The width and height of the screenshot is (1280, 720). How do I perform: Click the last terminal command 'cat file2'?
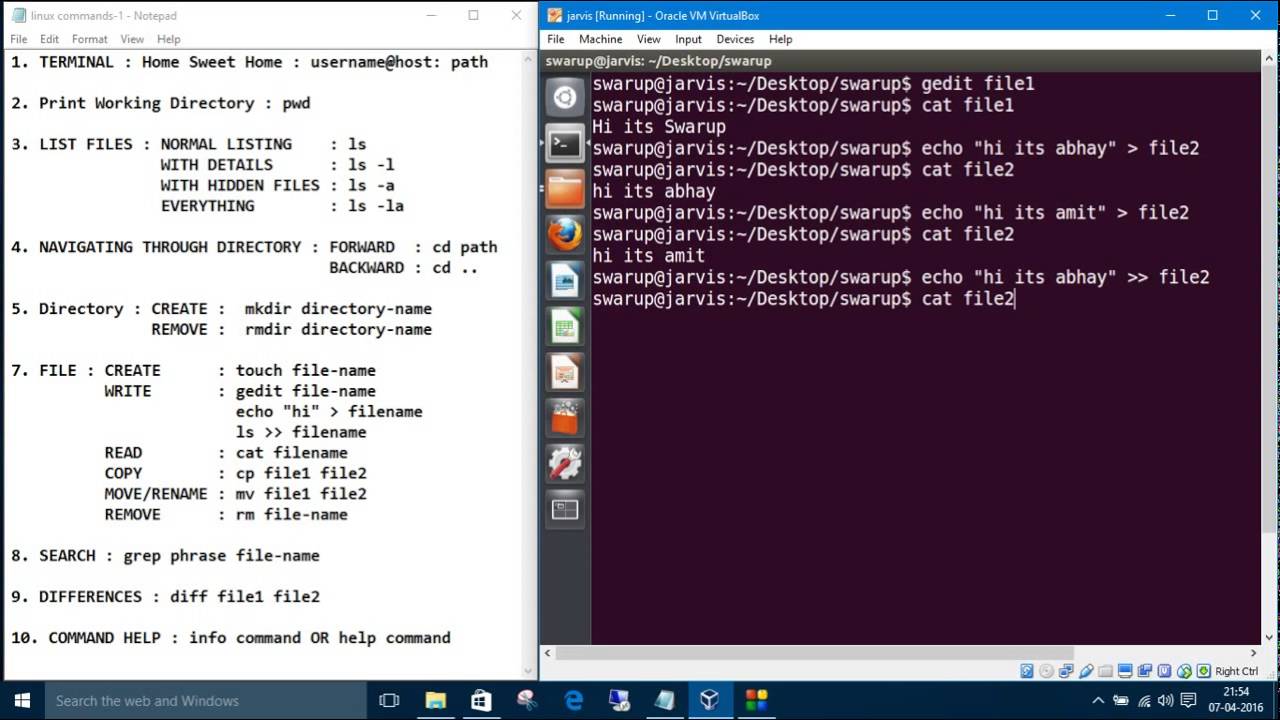(x=967, y=298)
